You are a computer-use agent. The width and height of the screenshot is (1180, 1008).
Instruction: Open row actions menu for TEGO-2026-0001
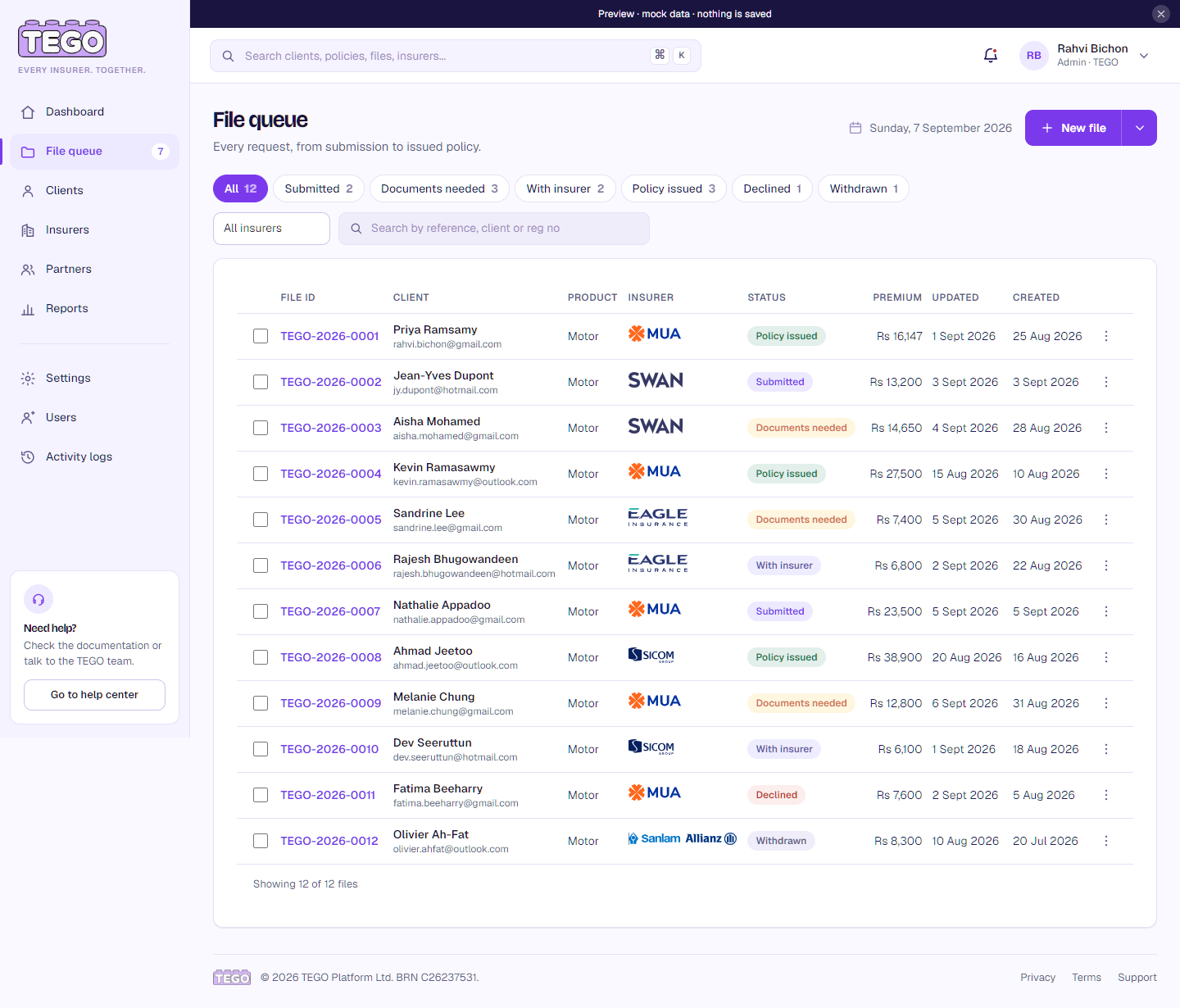1106,336
